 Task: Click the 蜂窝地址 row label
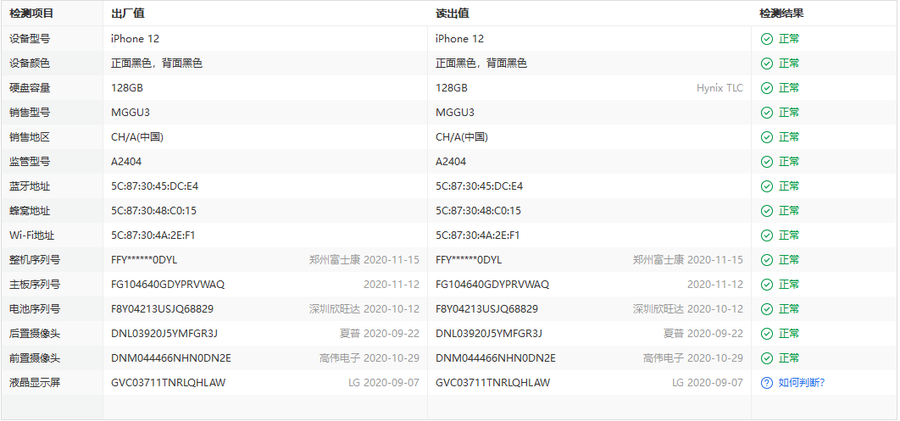click(30, 211)
